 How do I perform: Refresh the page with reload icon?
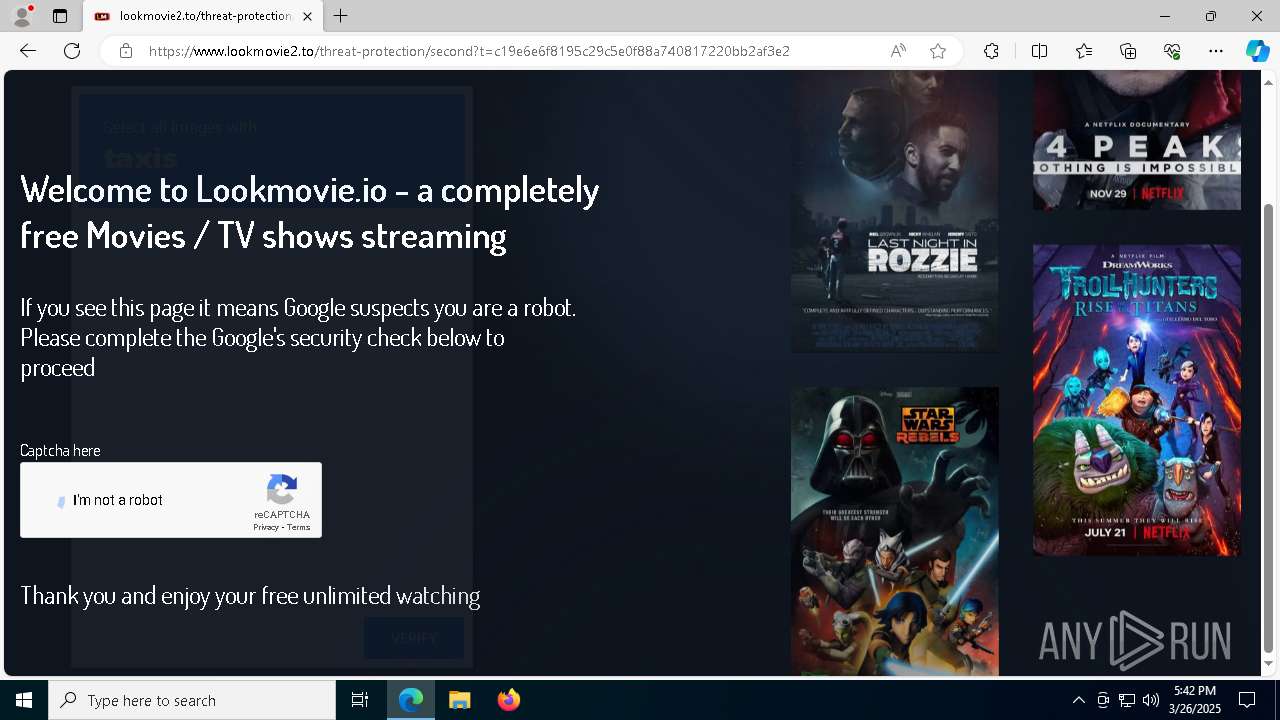pyautogui.click(x=72, y=51)
